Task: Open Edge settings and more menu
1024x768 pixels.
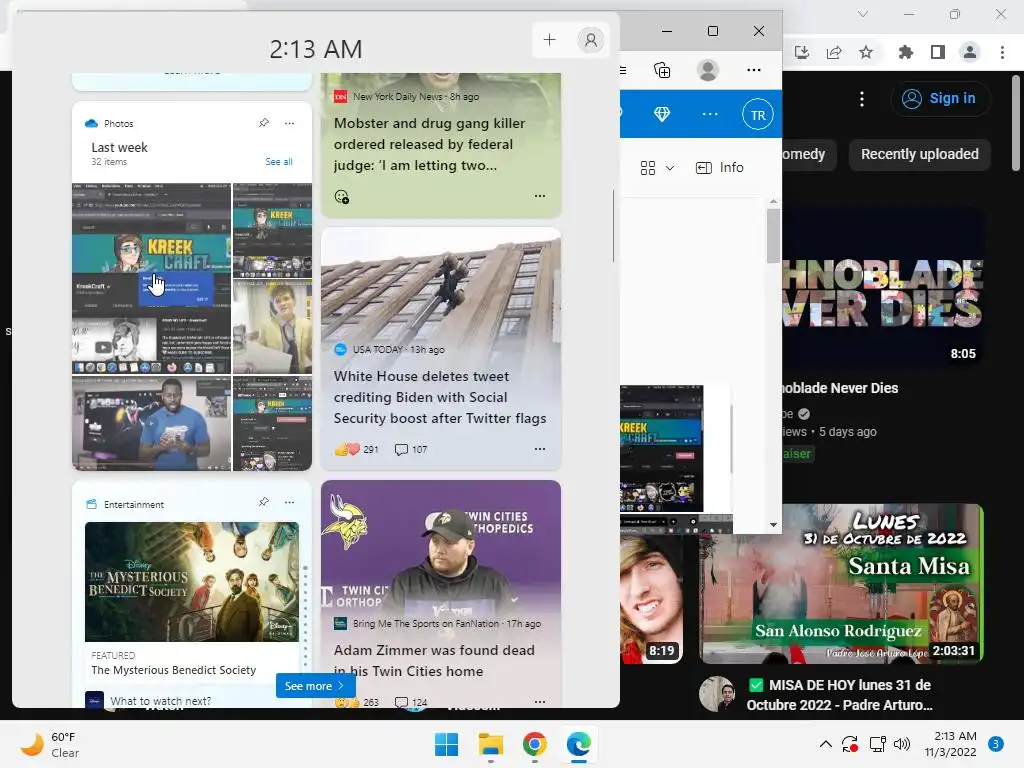Action: pyautogui.click(x=754, y=70)
